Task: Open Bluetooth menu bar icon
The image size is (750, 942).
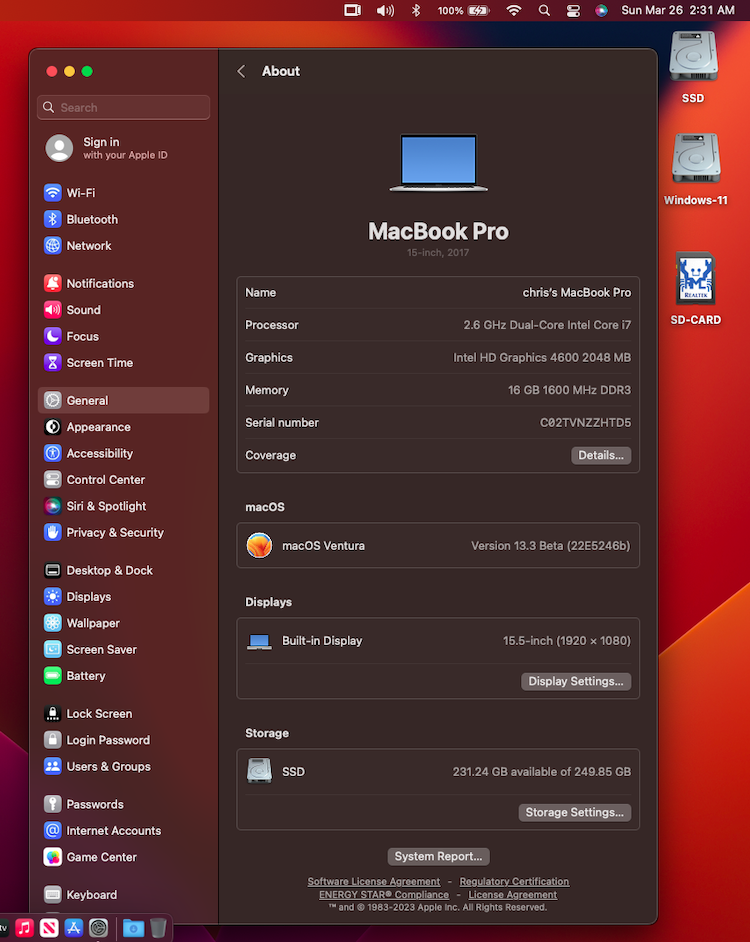Action: pyautogui.click(x=416, y=10)
